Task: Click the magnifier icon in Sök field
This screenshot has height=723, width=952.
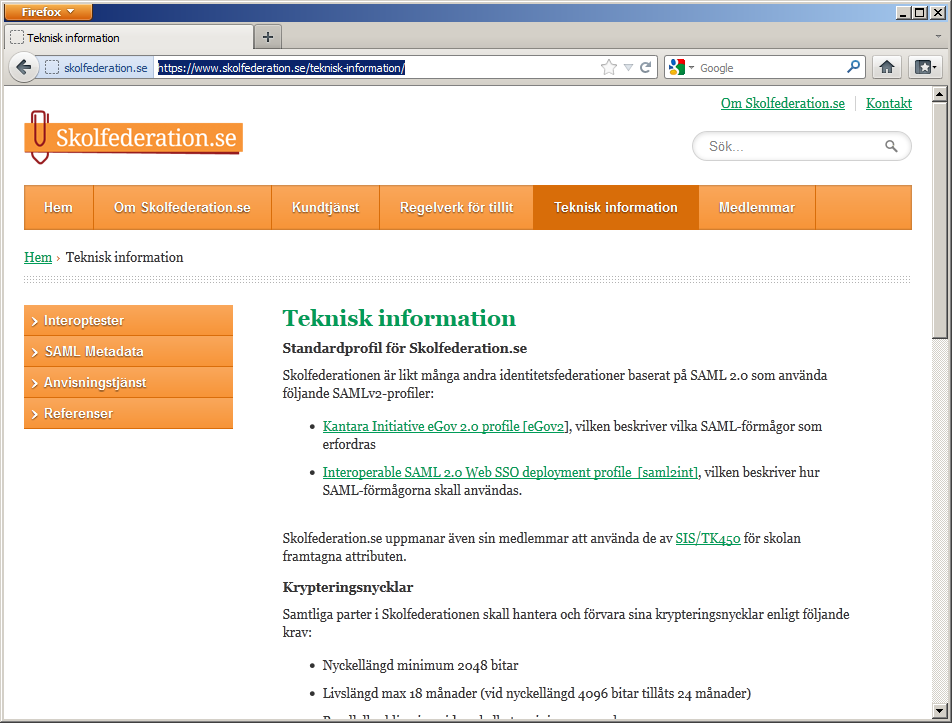Action: (891, 146)
